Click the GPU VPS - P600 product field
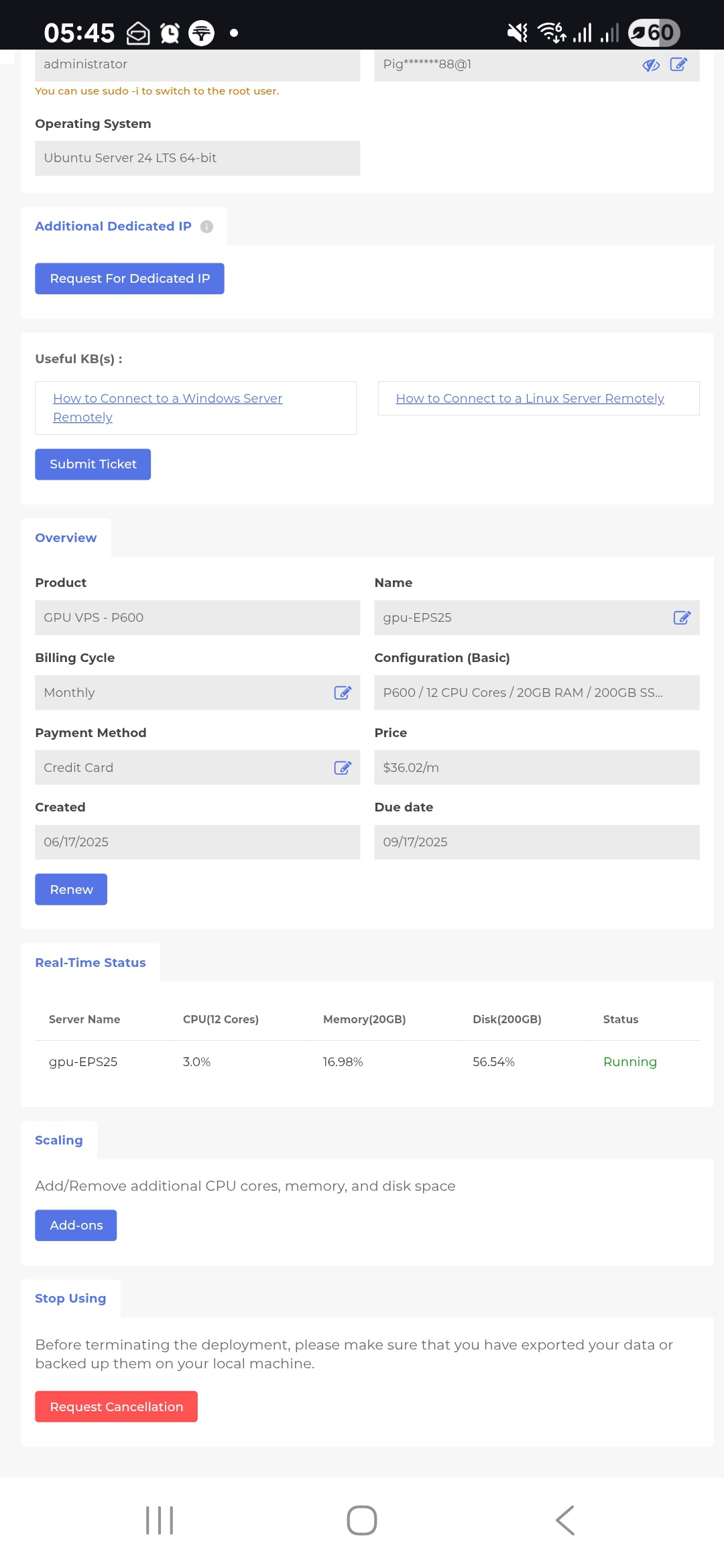Image resolution: width=724 pixels, height=1568 pixels. [198, 618]
